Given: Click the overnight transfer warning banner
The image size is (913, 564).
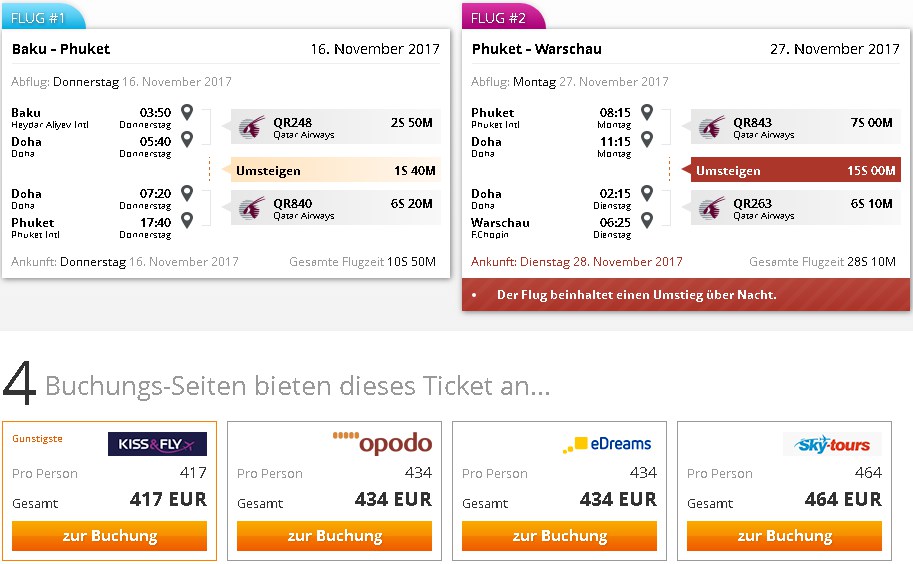Looking at the screenshot, I should point(686,295).
